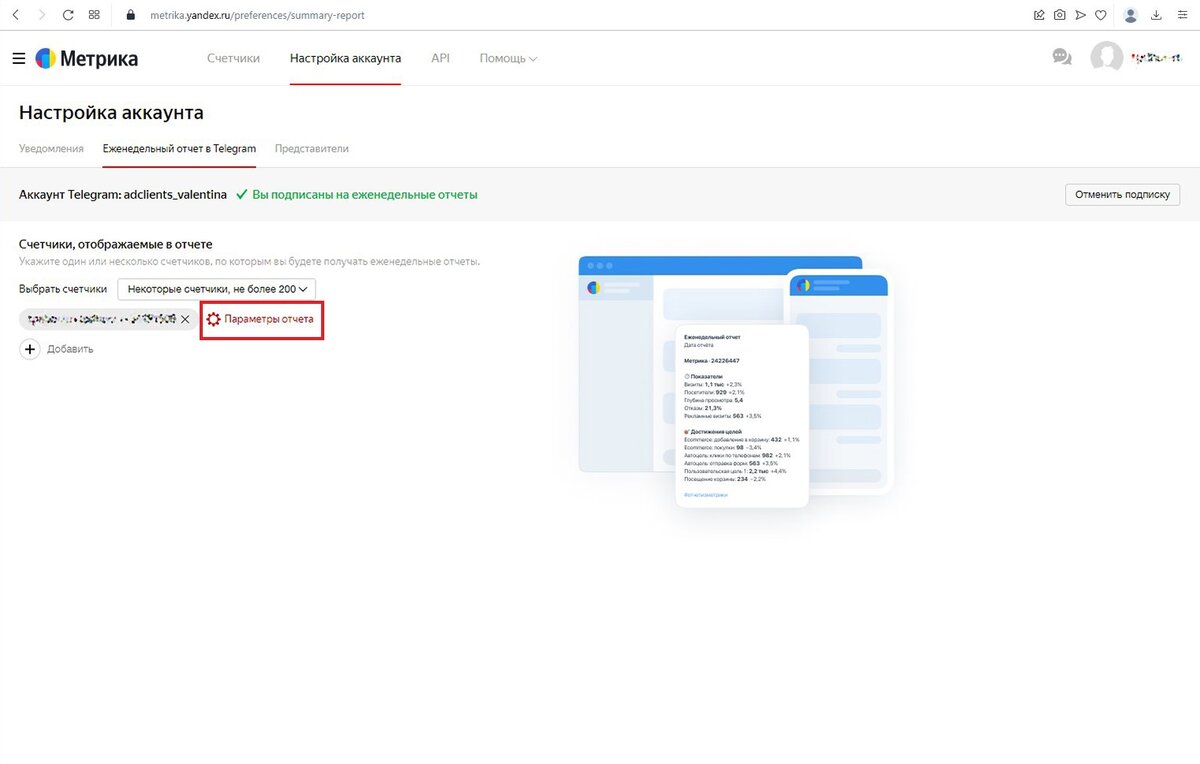Open API in top navigation
Image resolution: width=1200 pixels, height=764 pixels.
tap(440, 58)
